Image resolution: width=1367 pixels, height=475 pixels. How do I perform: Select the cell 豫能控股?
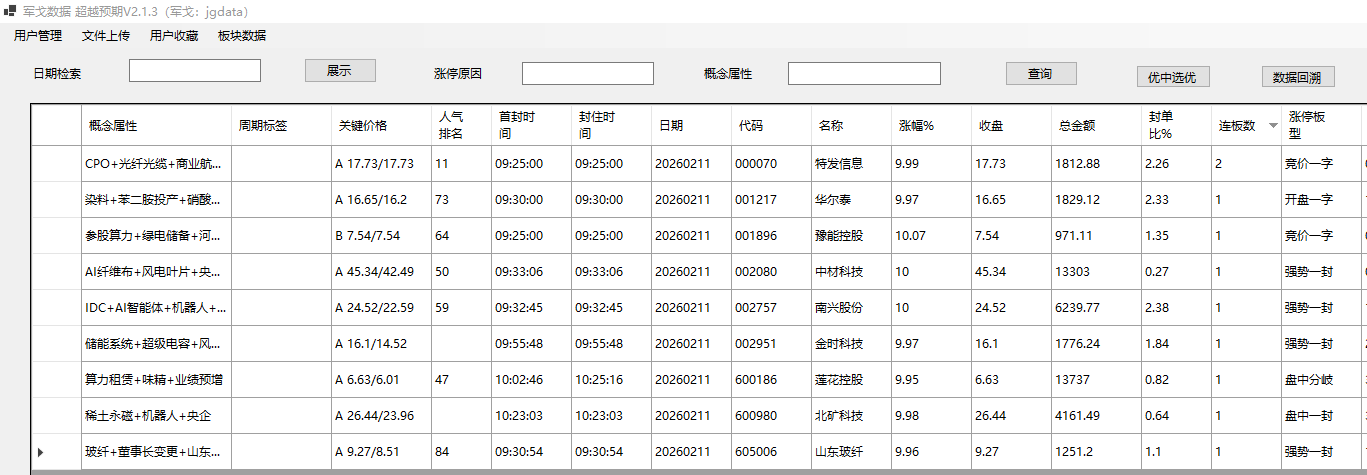851,236
